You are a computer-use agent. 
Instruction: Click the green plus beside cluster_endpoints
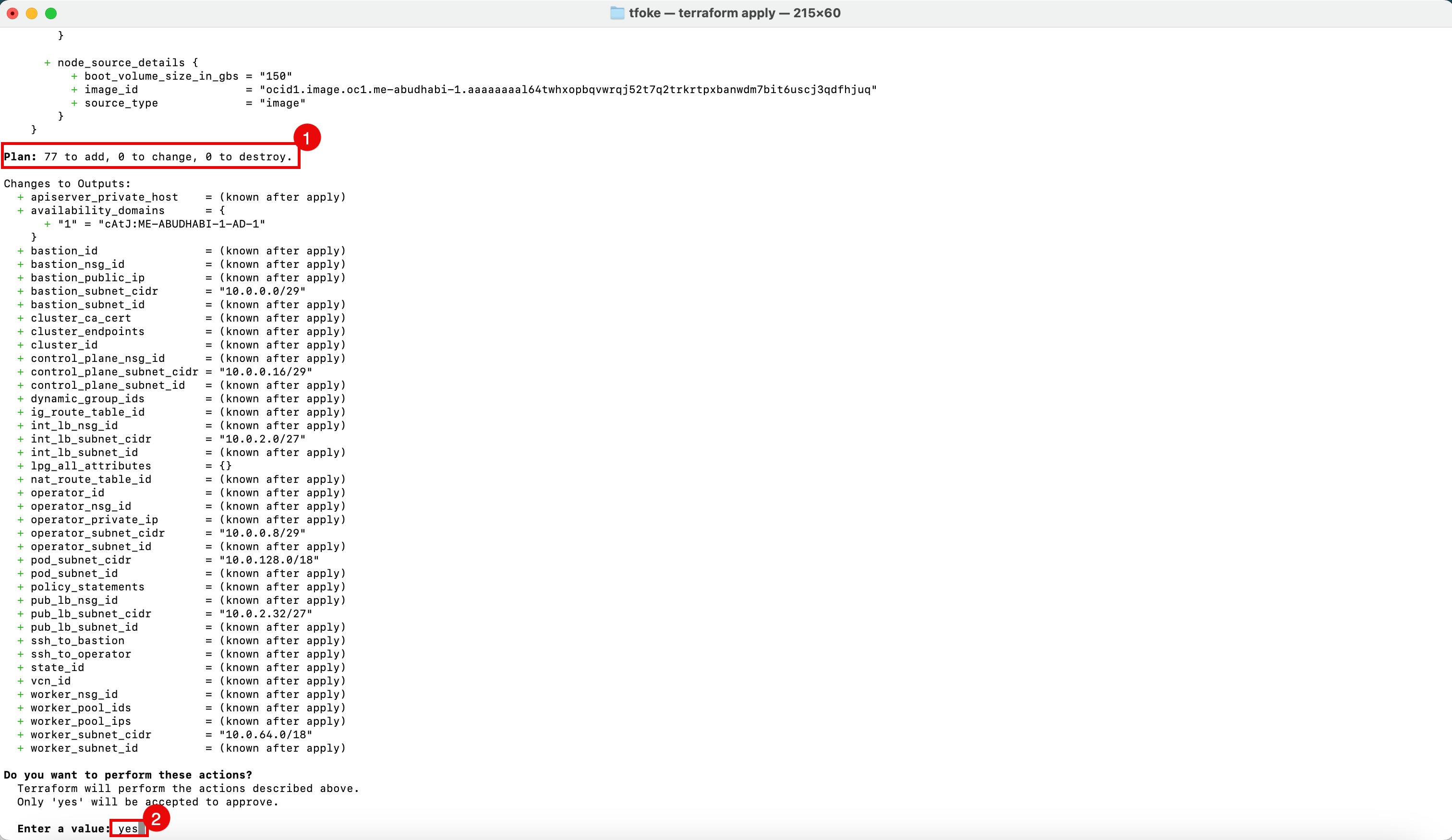point(21,331)
